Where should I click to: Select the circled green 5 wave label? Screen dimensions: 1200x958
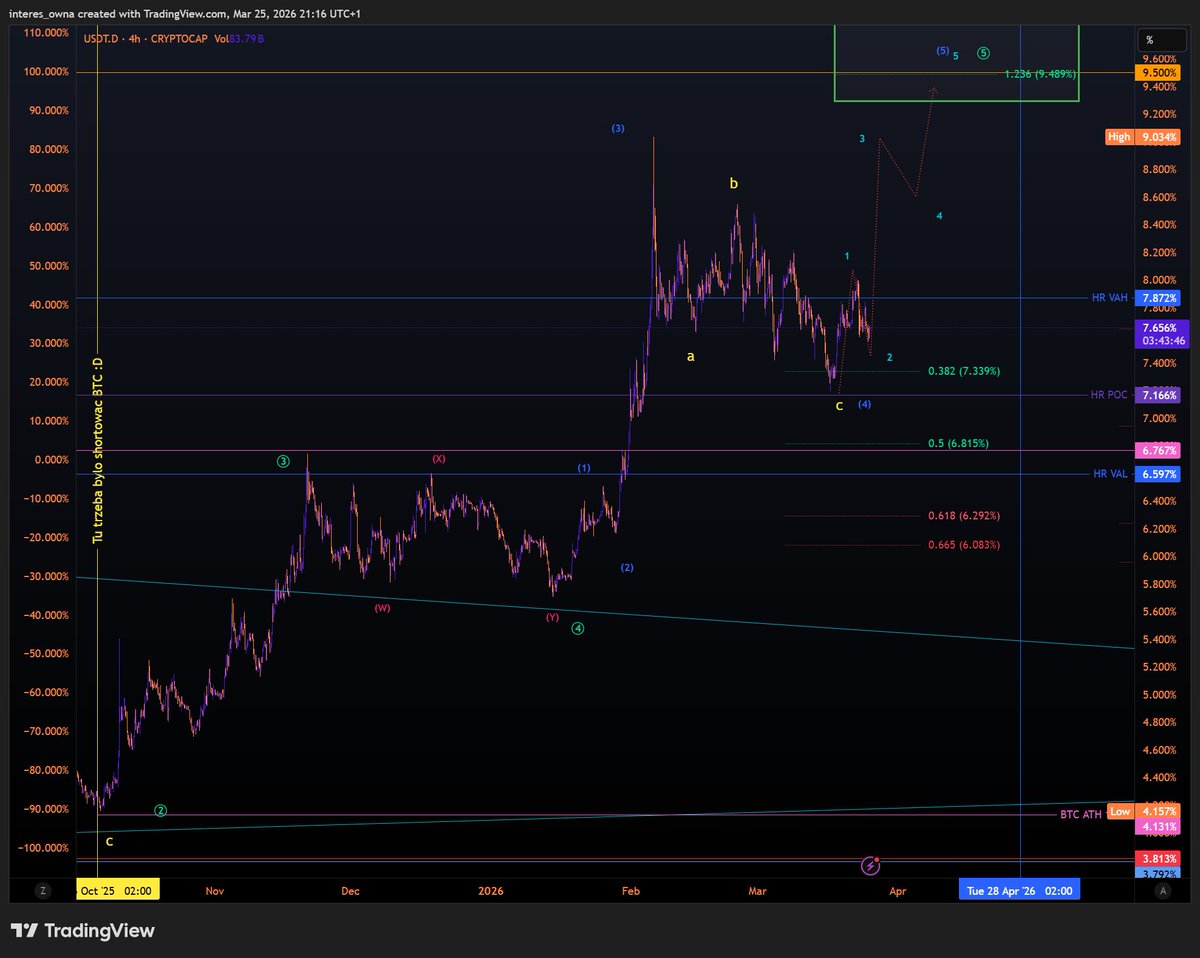[x=984, y=53]
